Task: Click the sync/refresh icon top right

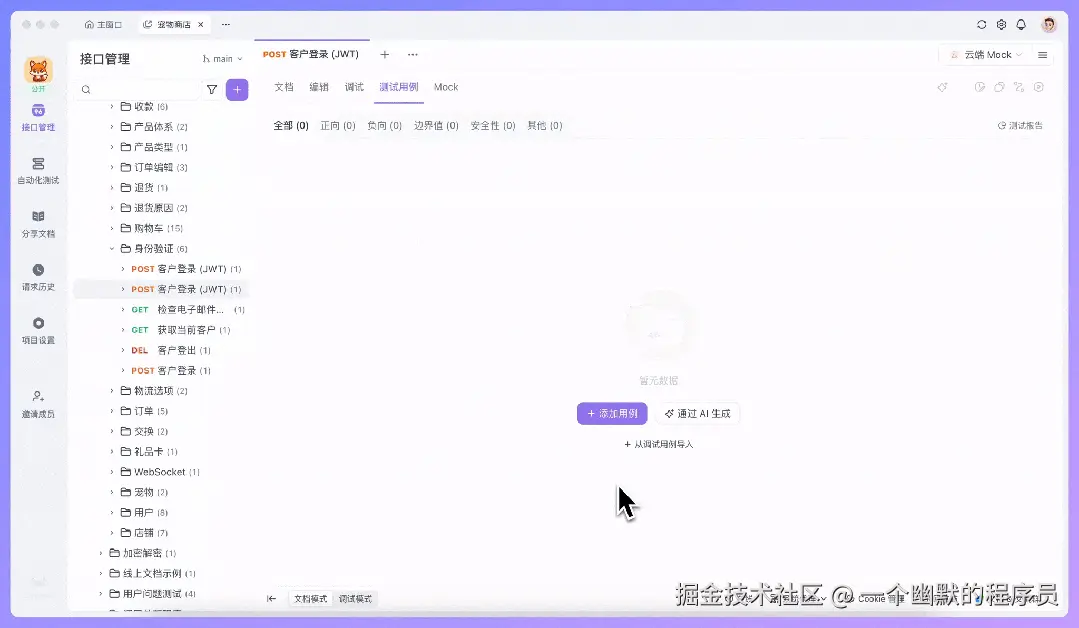Action: [x=980, y=24]
